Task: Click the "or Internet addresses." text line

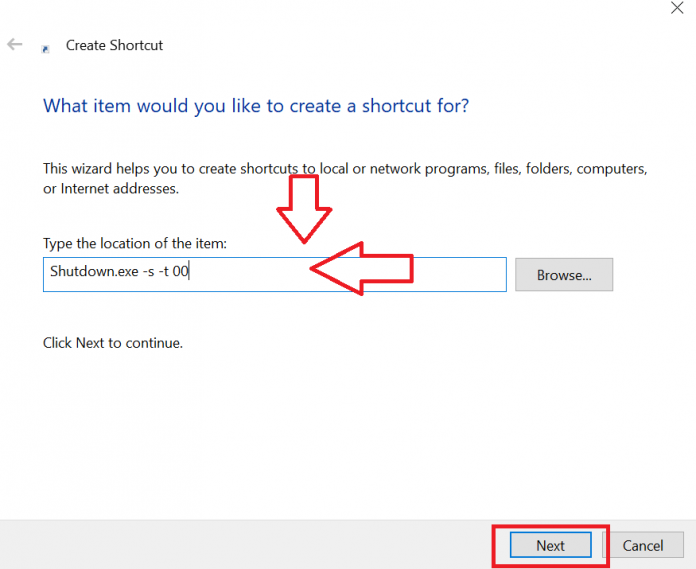Action: [x=111, y=188]
